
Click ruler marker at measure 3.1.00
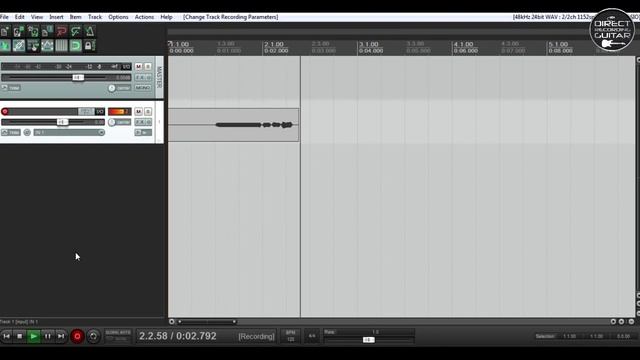[x=369, y=44]
